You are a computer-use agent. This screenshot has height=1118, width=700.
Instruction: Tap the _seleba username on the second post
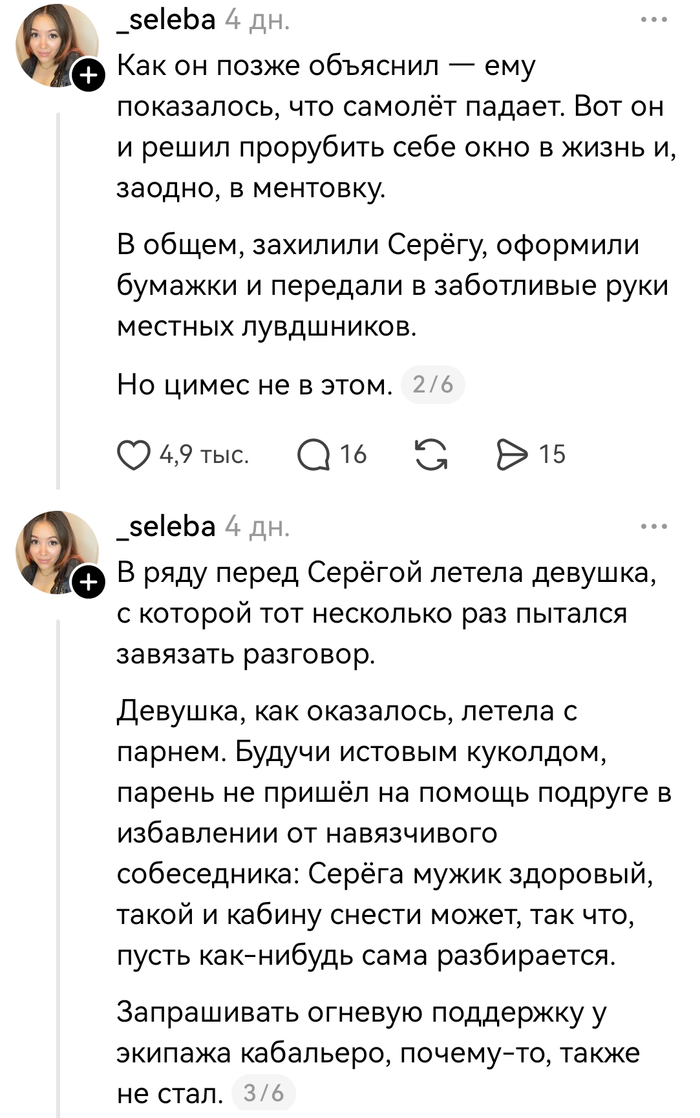[166, 526]
